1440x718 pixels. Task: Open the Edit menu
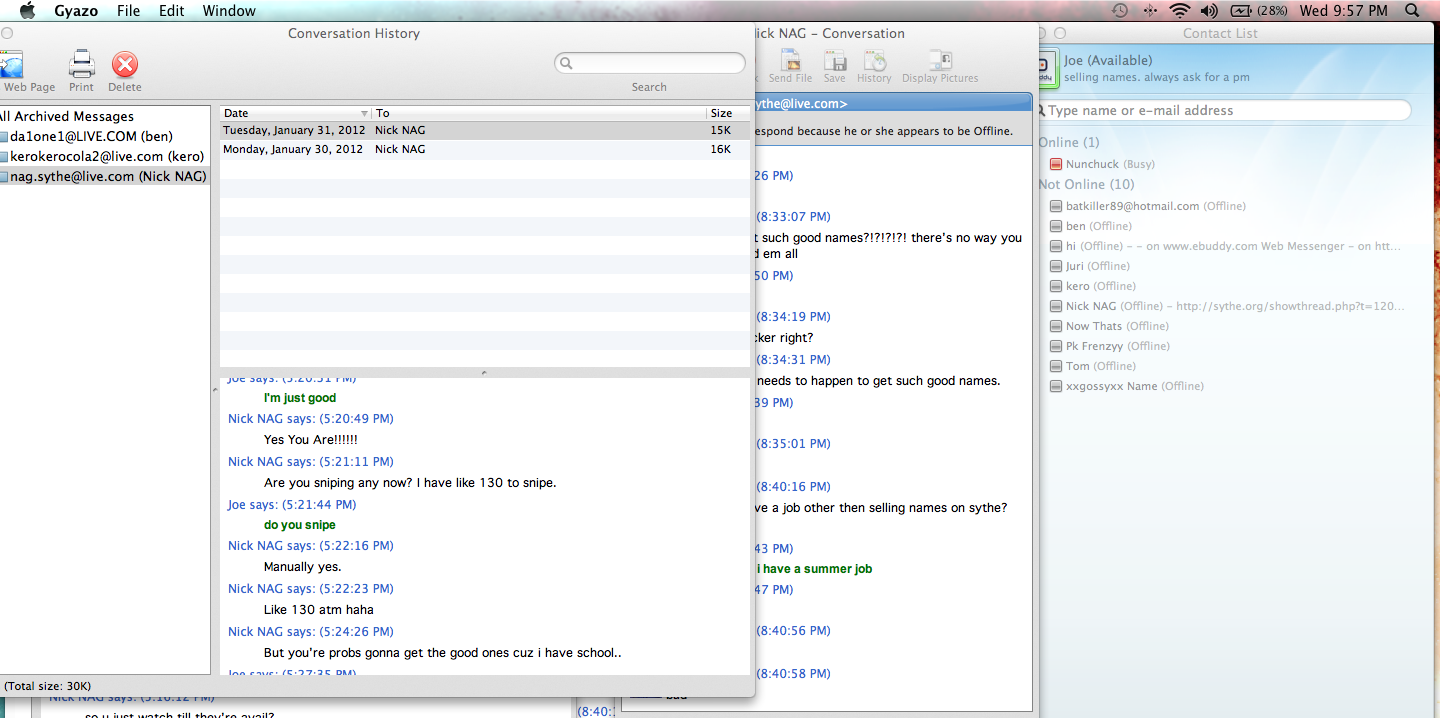(x=172, y=11)
